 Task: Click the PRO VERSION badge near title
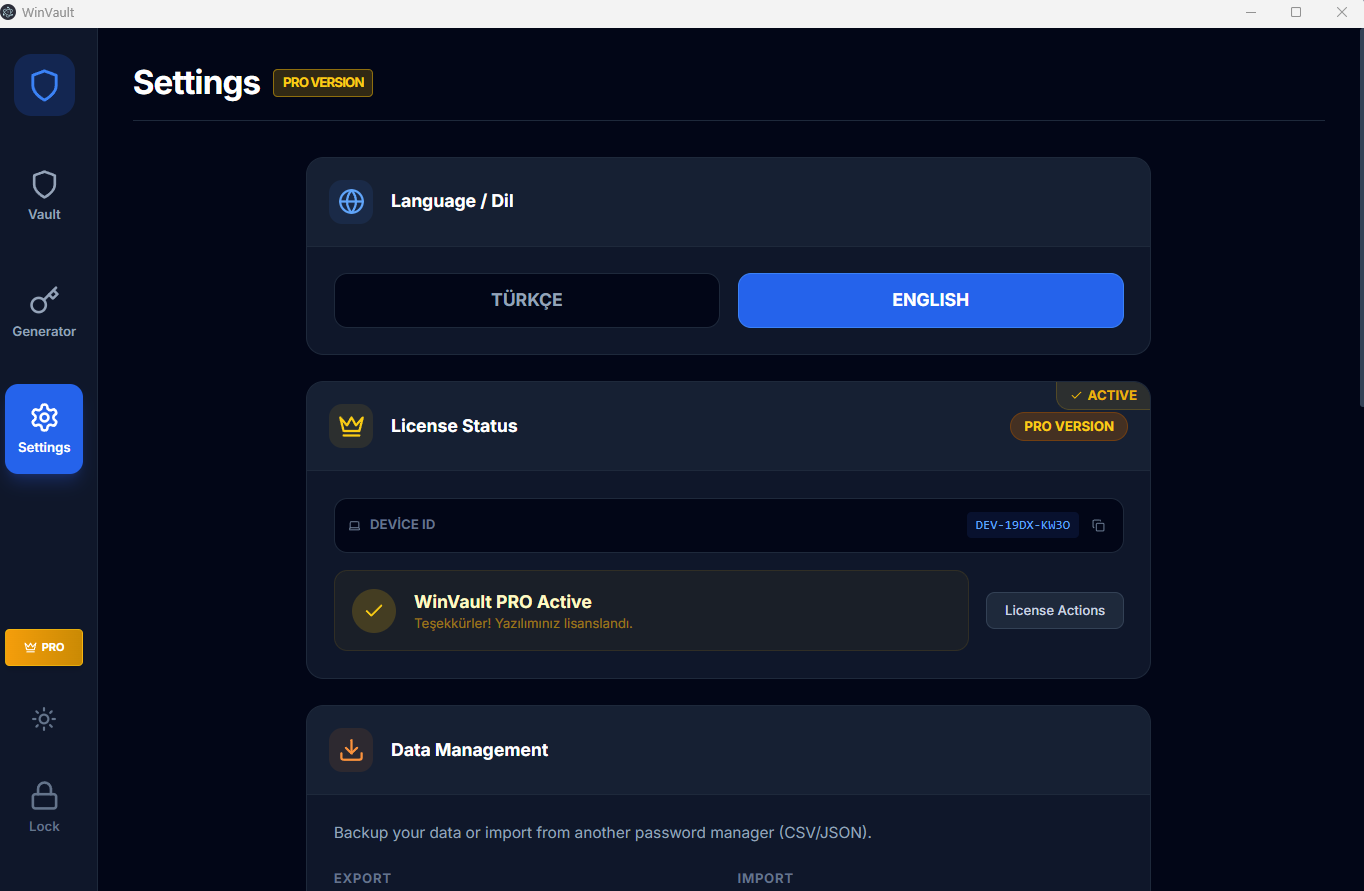(323, 83)
